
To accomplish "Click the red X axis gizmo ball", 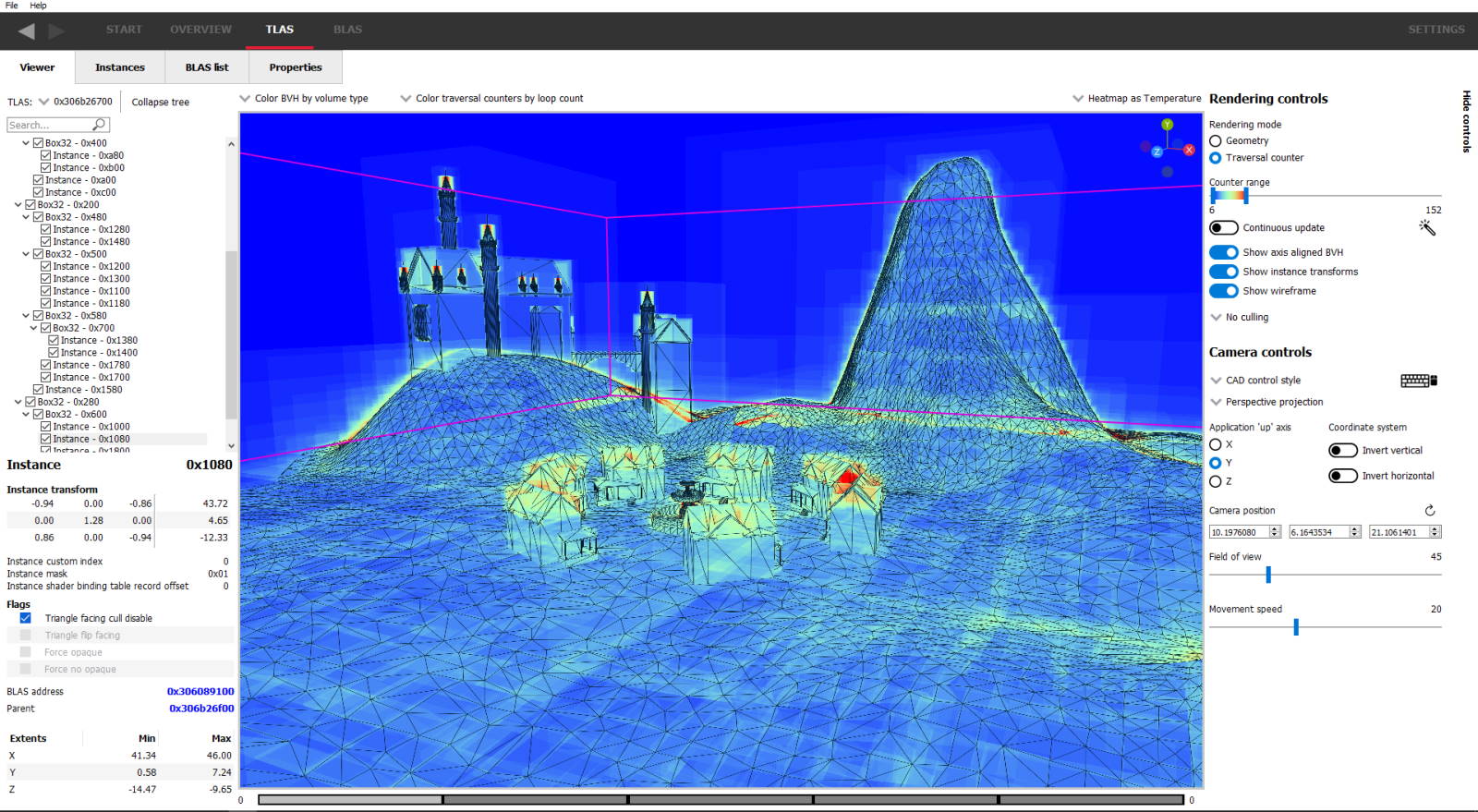I will click(x=1189, y=150).
